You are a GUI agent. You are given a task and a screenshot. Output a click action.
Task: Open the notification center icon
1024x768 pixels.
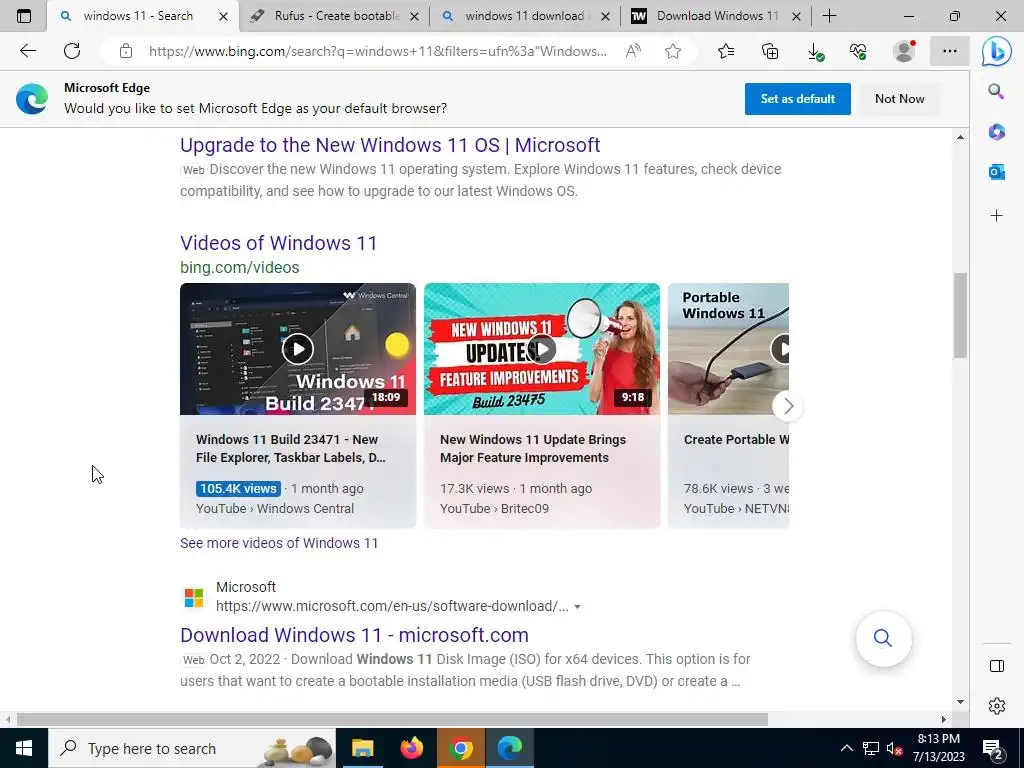(x=993, y=749)
